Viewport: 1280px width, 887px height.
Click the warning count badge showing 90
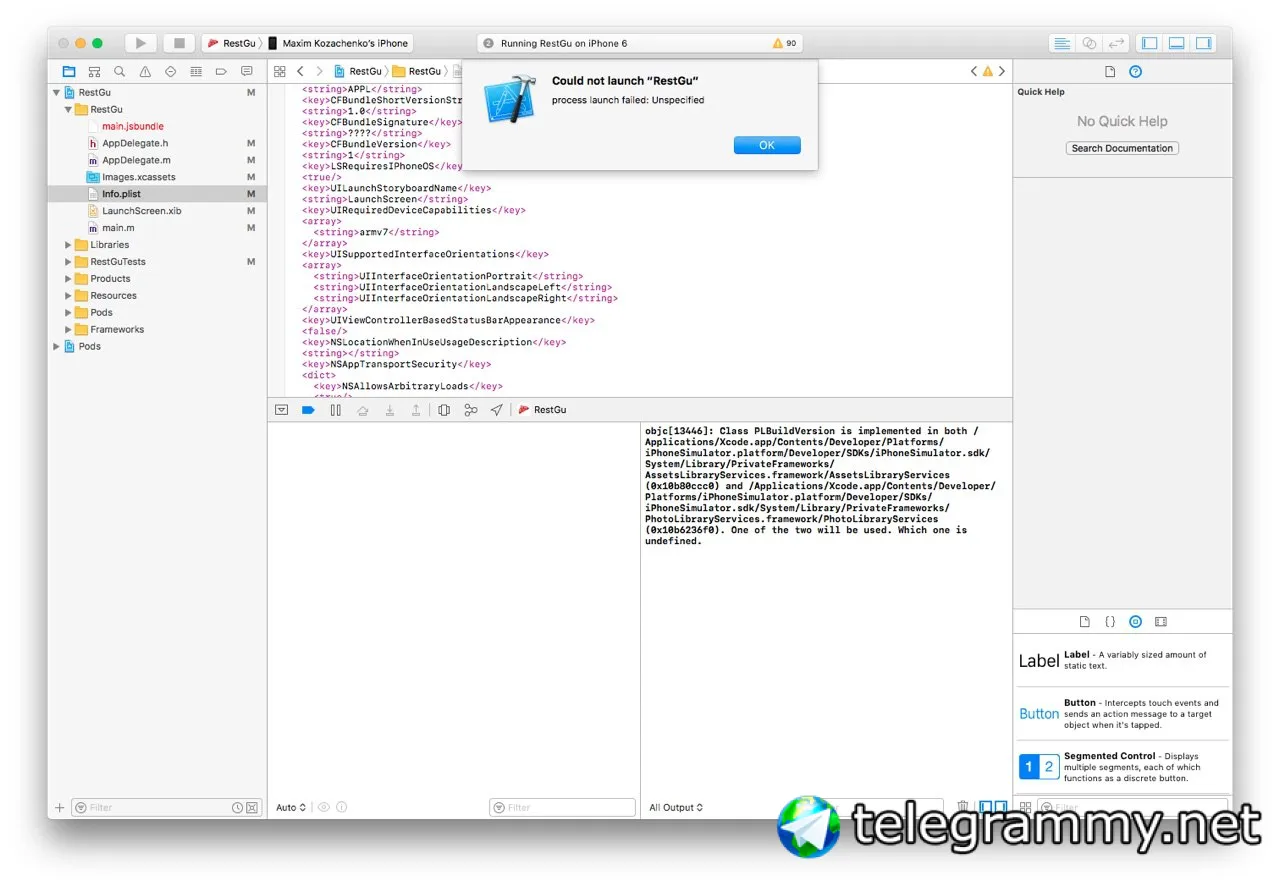click(785, 44)
